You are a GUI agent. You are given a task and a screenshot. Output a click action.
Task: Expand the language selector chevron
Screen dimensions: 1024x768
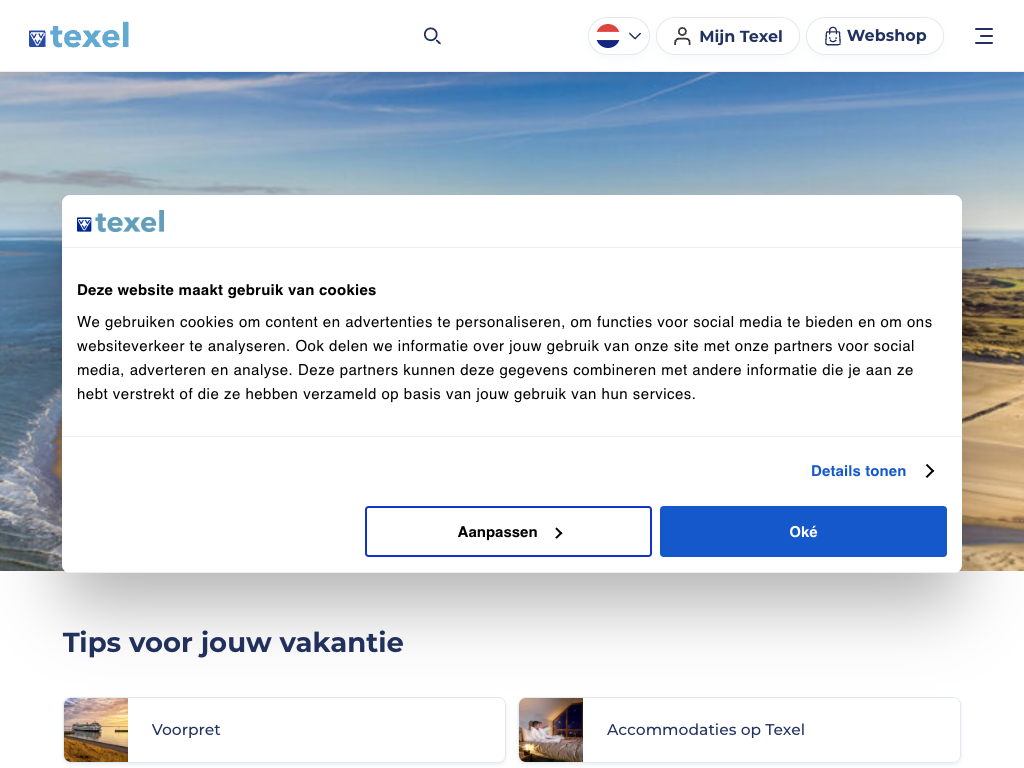point(635,36)
